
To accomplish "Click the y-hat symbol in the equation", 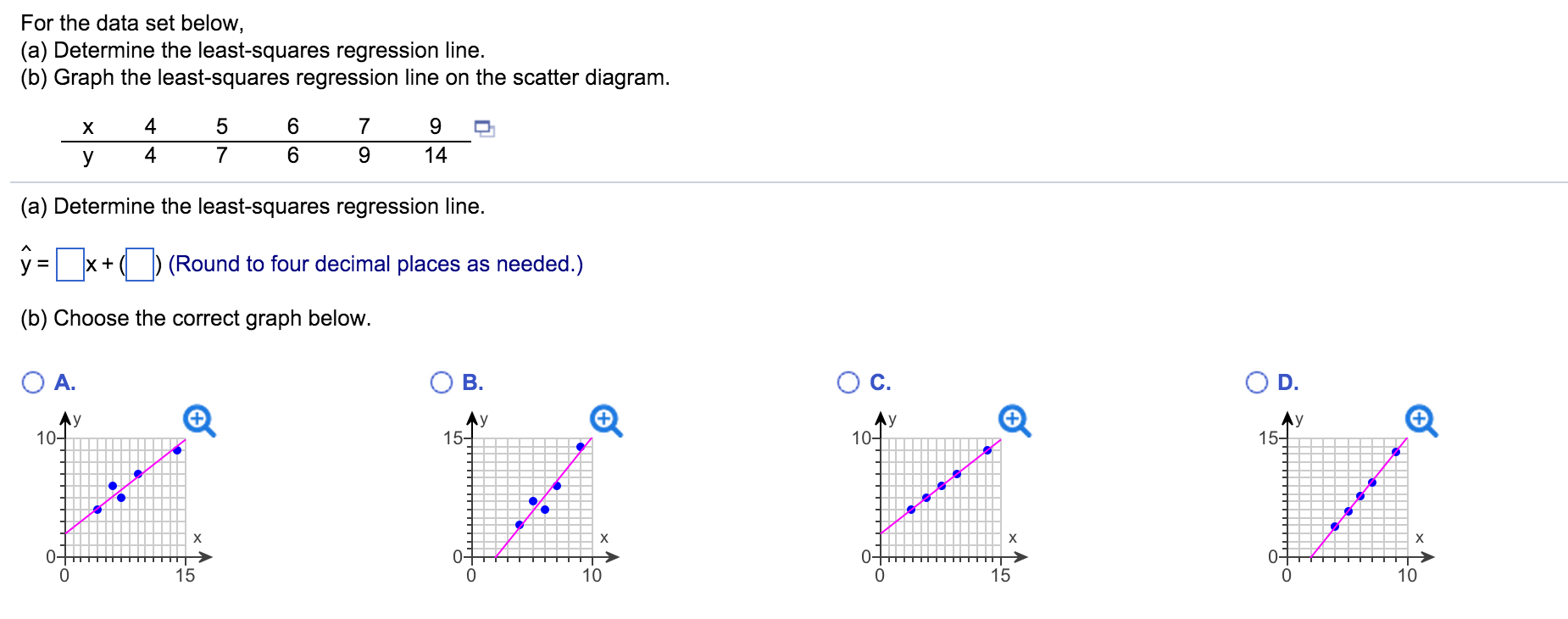I will coord(26,261).
